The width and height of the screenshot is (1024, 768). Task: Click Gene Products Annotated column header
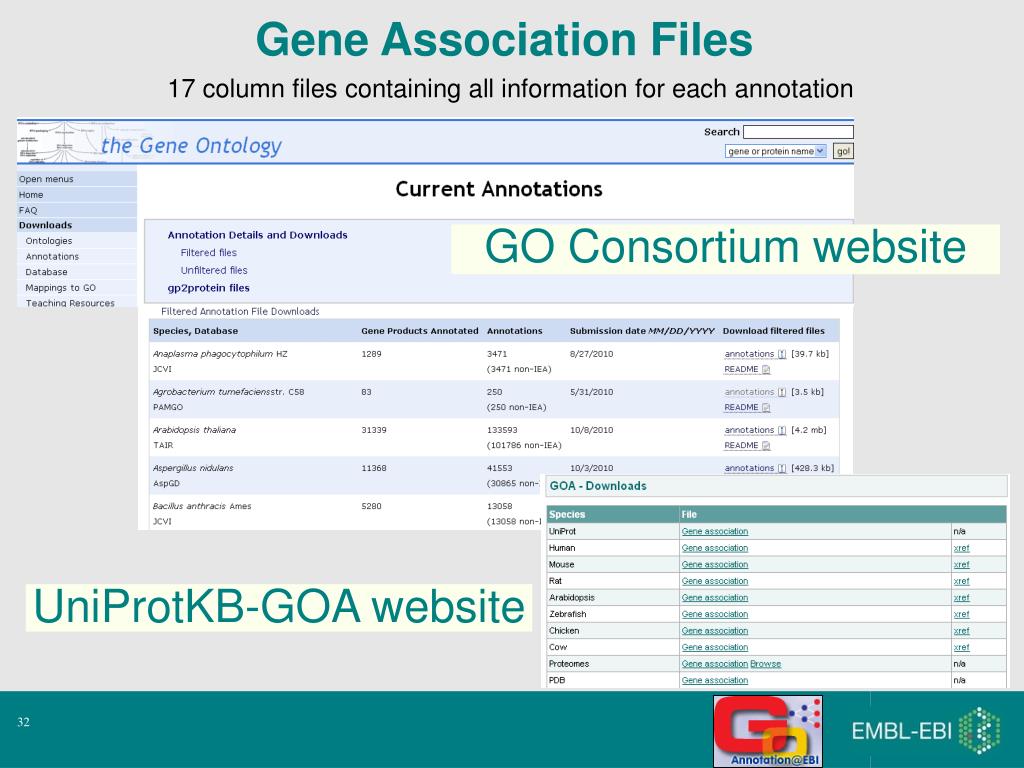420,331
